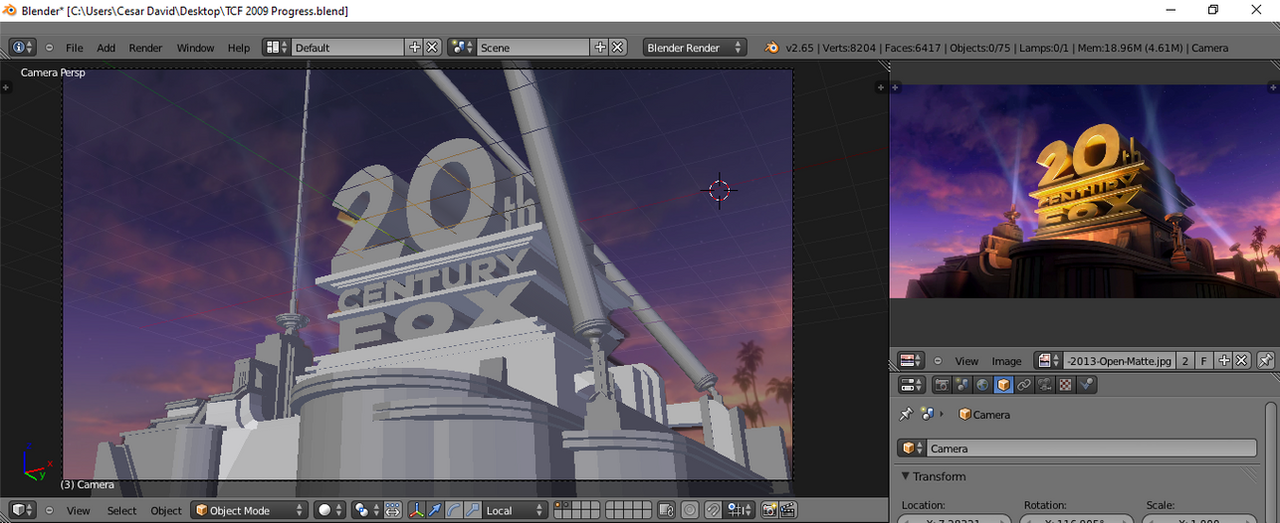
Task: Open the Properties editor type selector
Action: (x=911, y=384)
